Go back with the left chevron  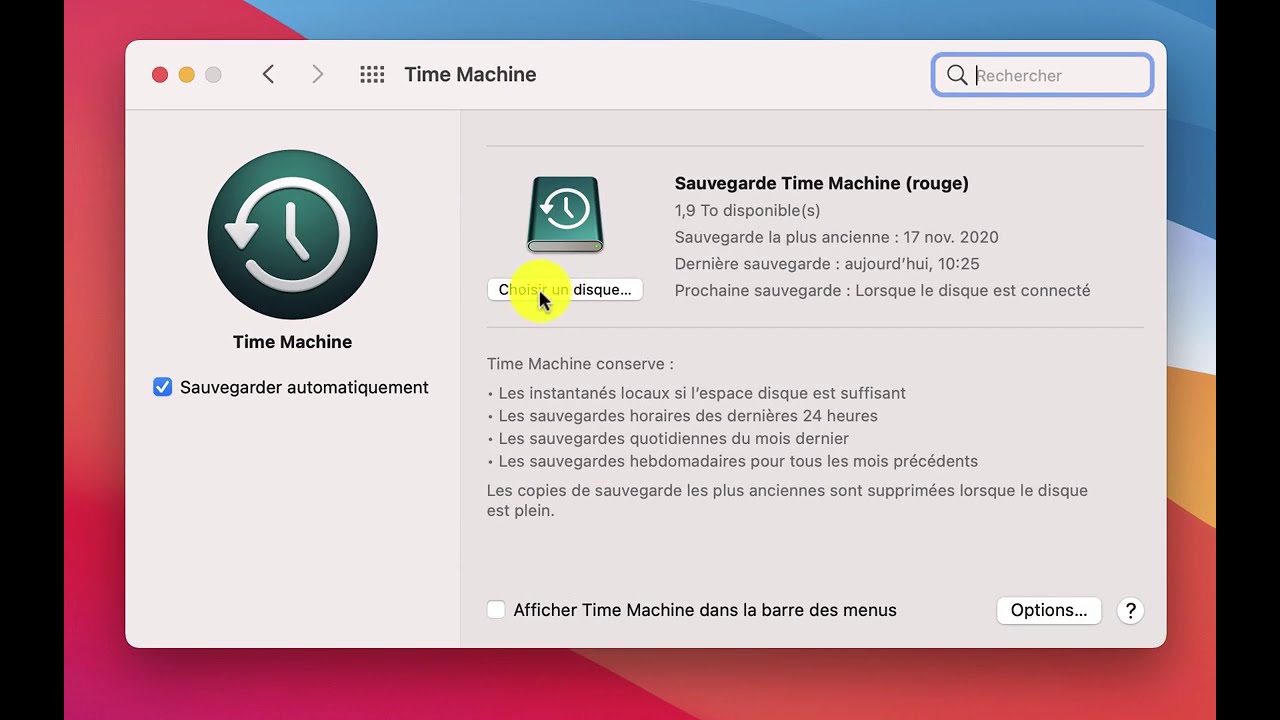click(268, 74)
